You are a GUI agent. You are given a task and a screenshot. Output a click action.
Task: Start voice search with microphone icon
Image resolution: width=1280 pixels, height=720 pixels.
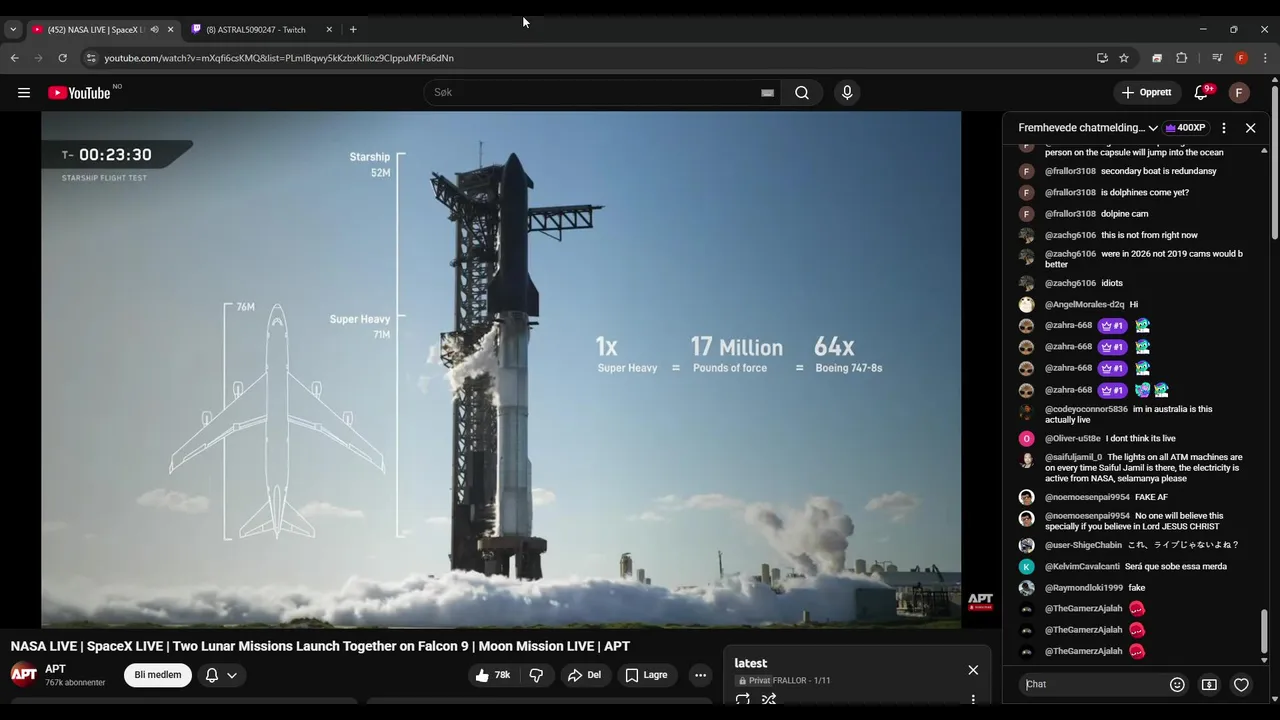(847, 93)
